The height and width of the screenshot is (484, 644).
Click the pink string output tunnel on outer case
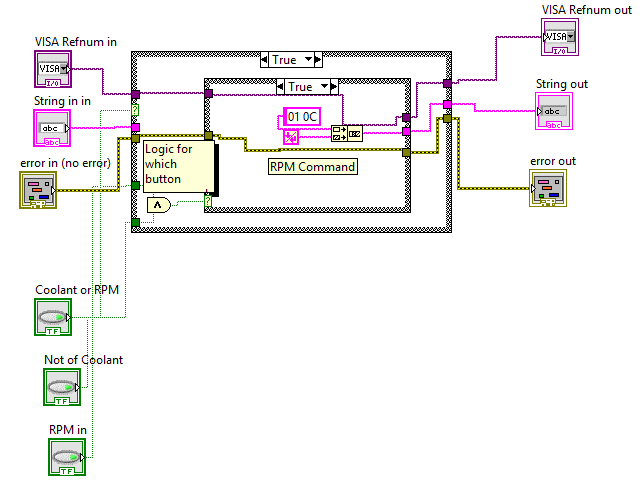point(447,104)
